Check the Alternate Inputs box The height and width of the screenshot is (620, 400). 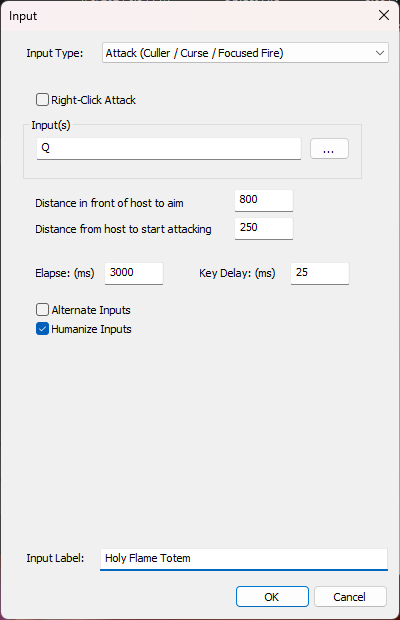pos(42,310)
